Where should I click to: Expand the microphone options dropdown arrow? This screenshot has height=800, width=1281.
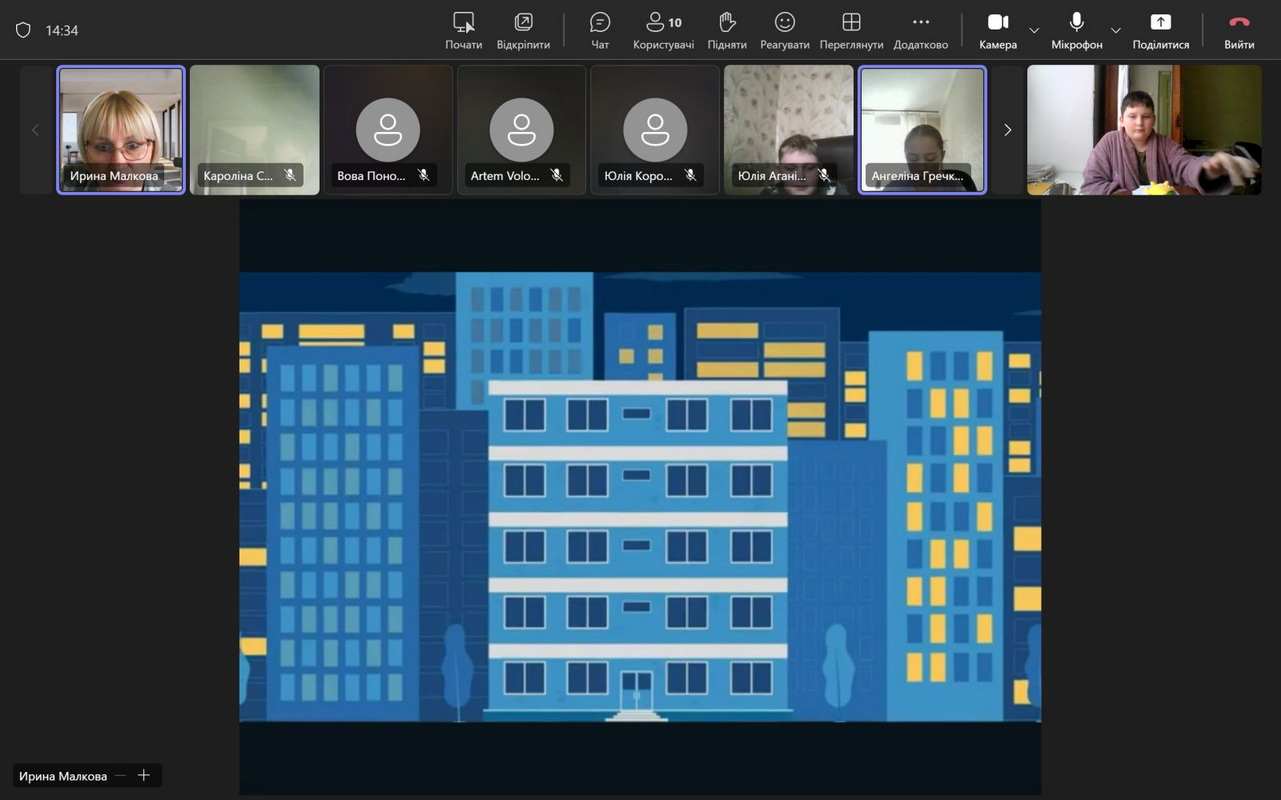[x=1115, y=30]
